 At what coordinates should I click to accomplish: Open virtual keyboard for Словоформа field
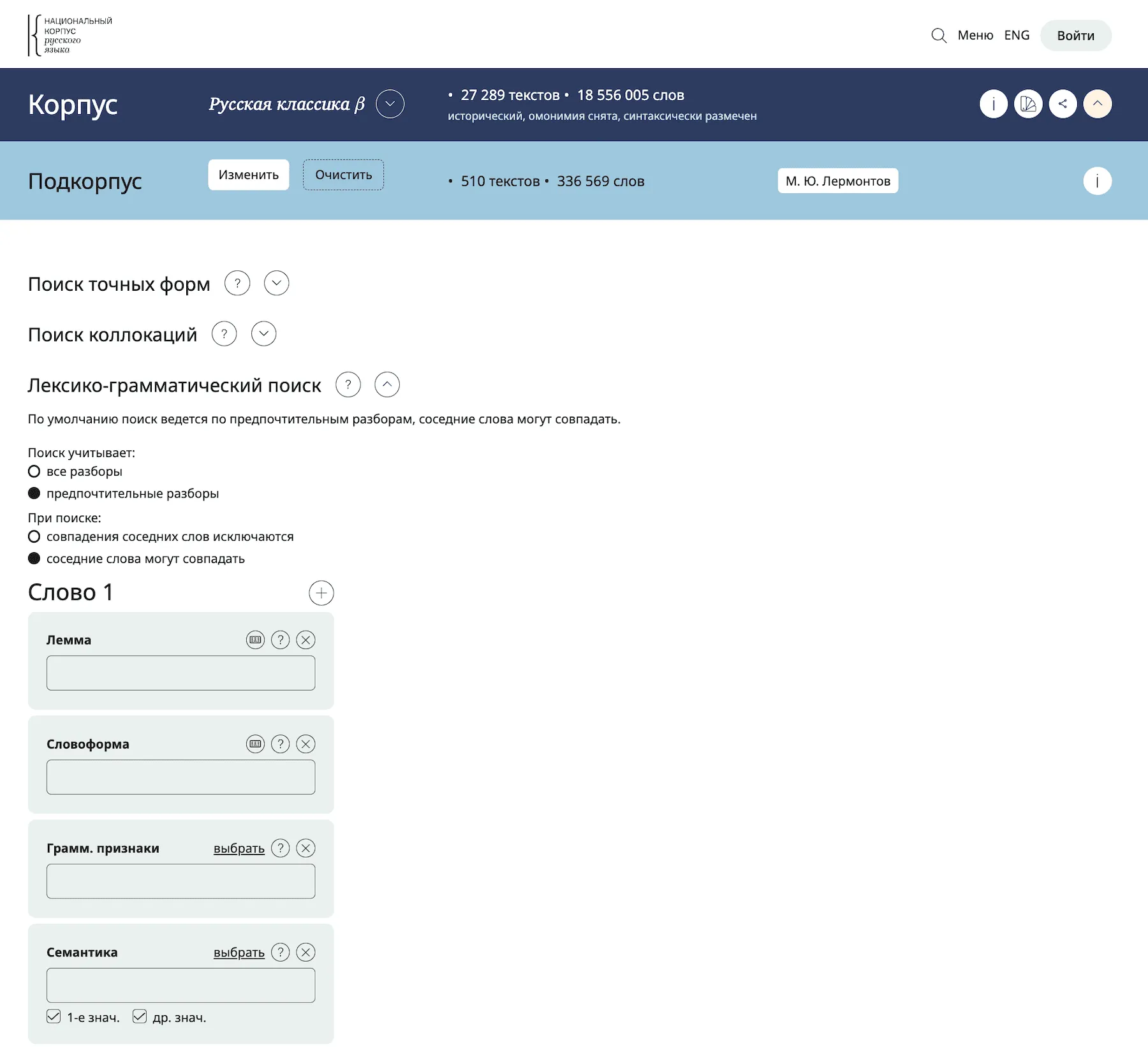point(255,744)
